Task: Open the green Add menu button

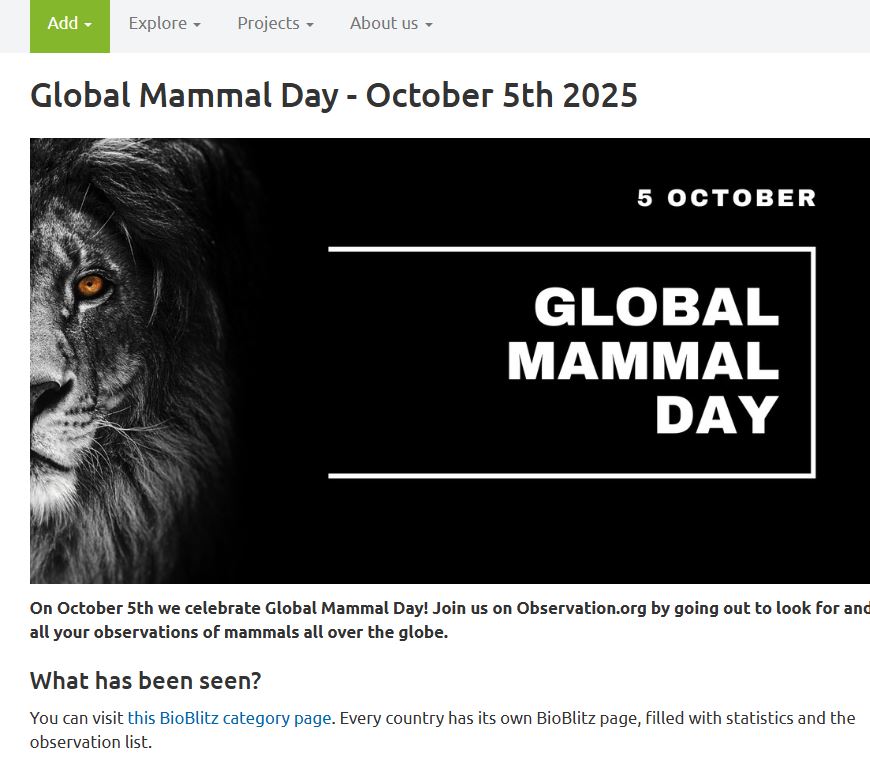Action: click(x=69, y=24)
